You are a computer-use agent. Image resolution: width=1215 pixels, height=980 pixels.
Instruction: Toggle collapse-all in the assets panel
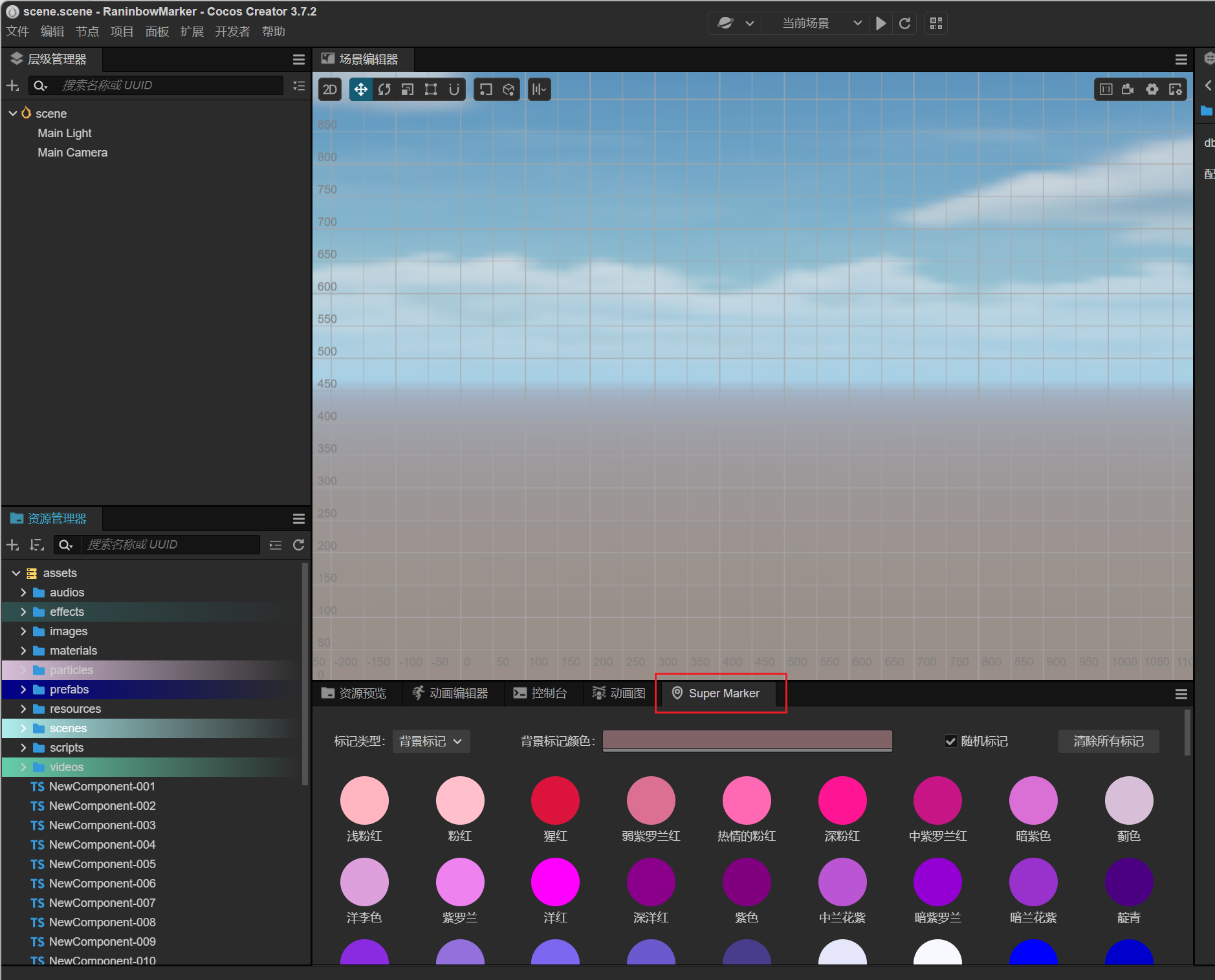(x=276, y=545)
